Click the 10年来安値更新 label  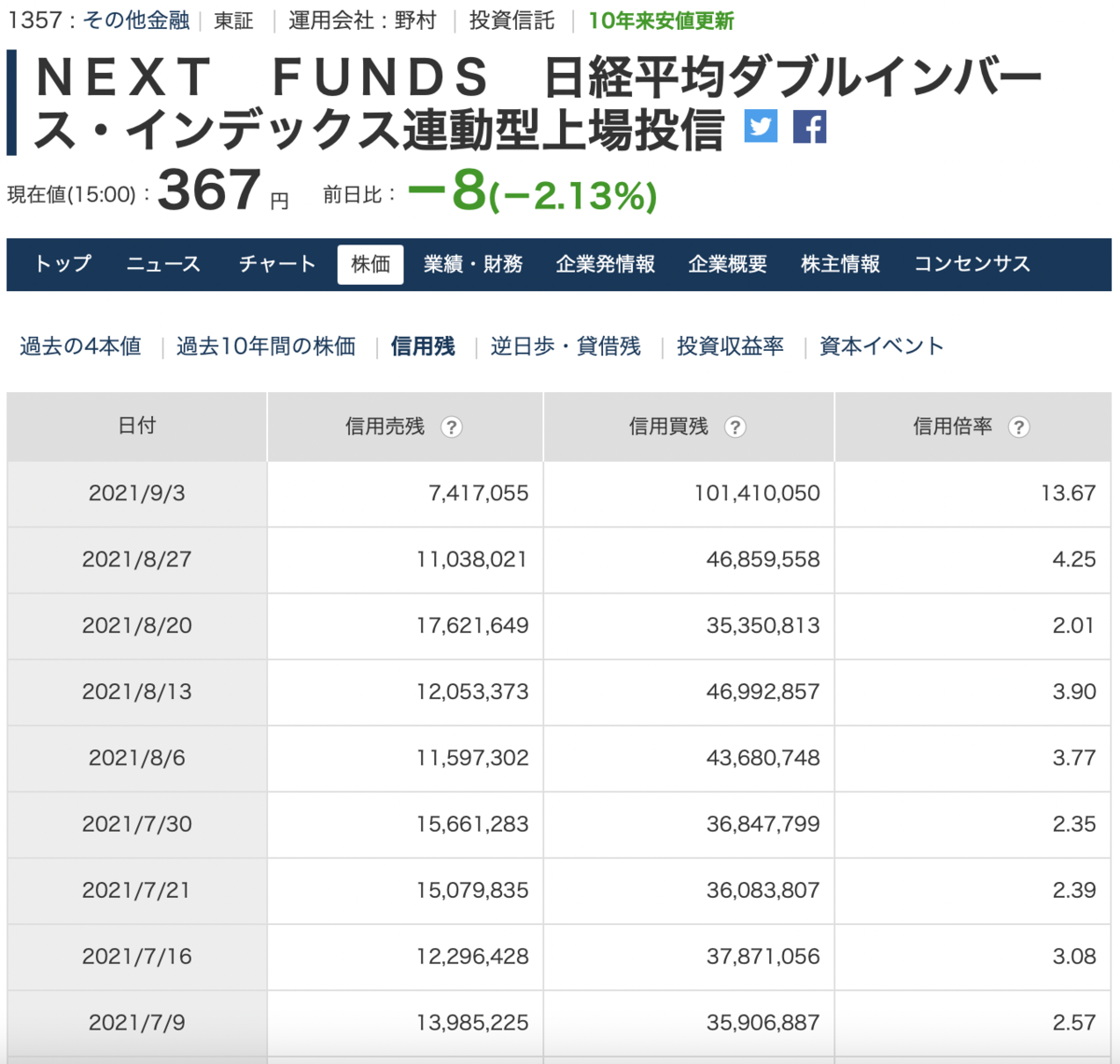tap(661, 21)
